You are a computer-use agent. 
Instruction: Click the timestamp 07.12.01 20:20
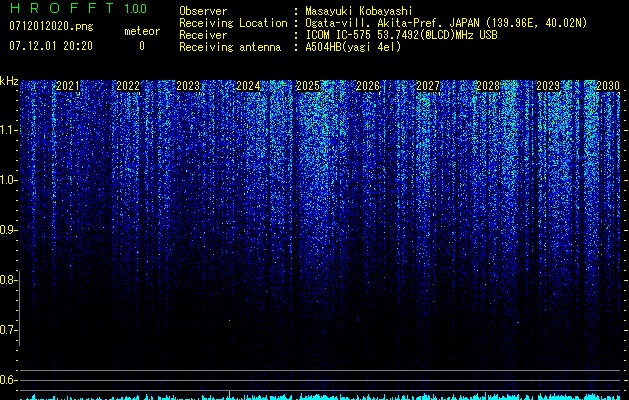pos(51,46)
